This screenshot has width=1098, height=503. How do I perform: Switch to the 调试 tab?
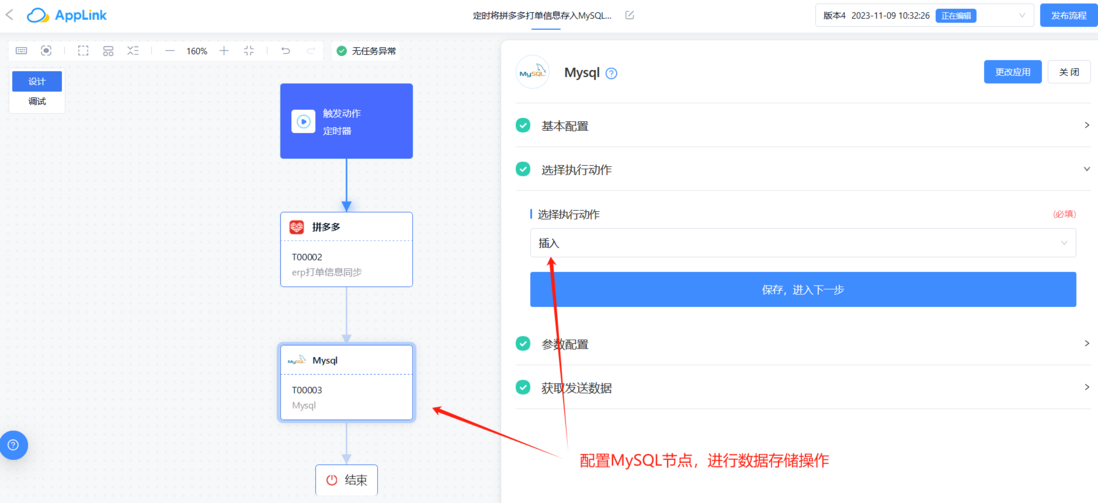click(37, 102)
